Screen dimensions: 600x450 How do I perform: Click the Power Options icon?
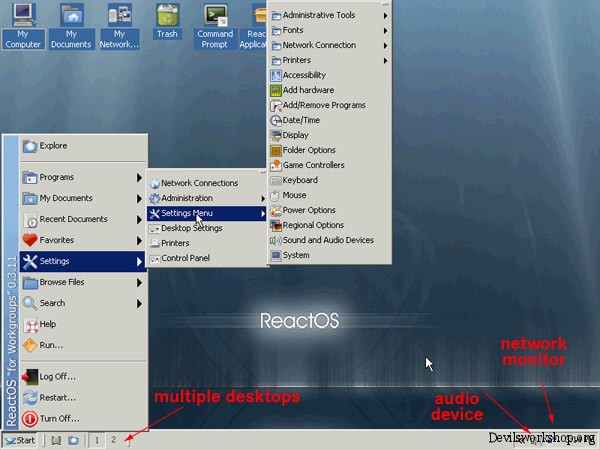(276, 210)
